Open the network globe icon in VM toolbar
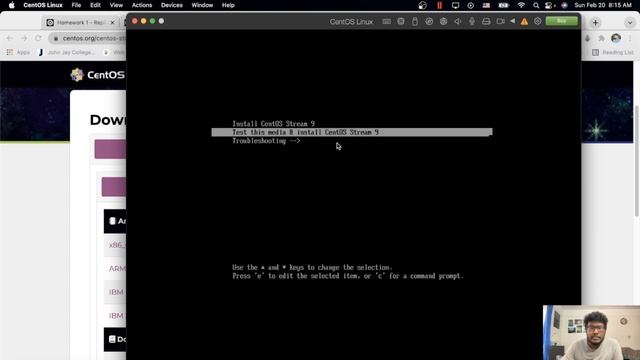 coord(443,21)
